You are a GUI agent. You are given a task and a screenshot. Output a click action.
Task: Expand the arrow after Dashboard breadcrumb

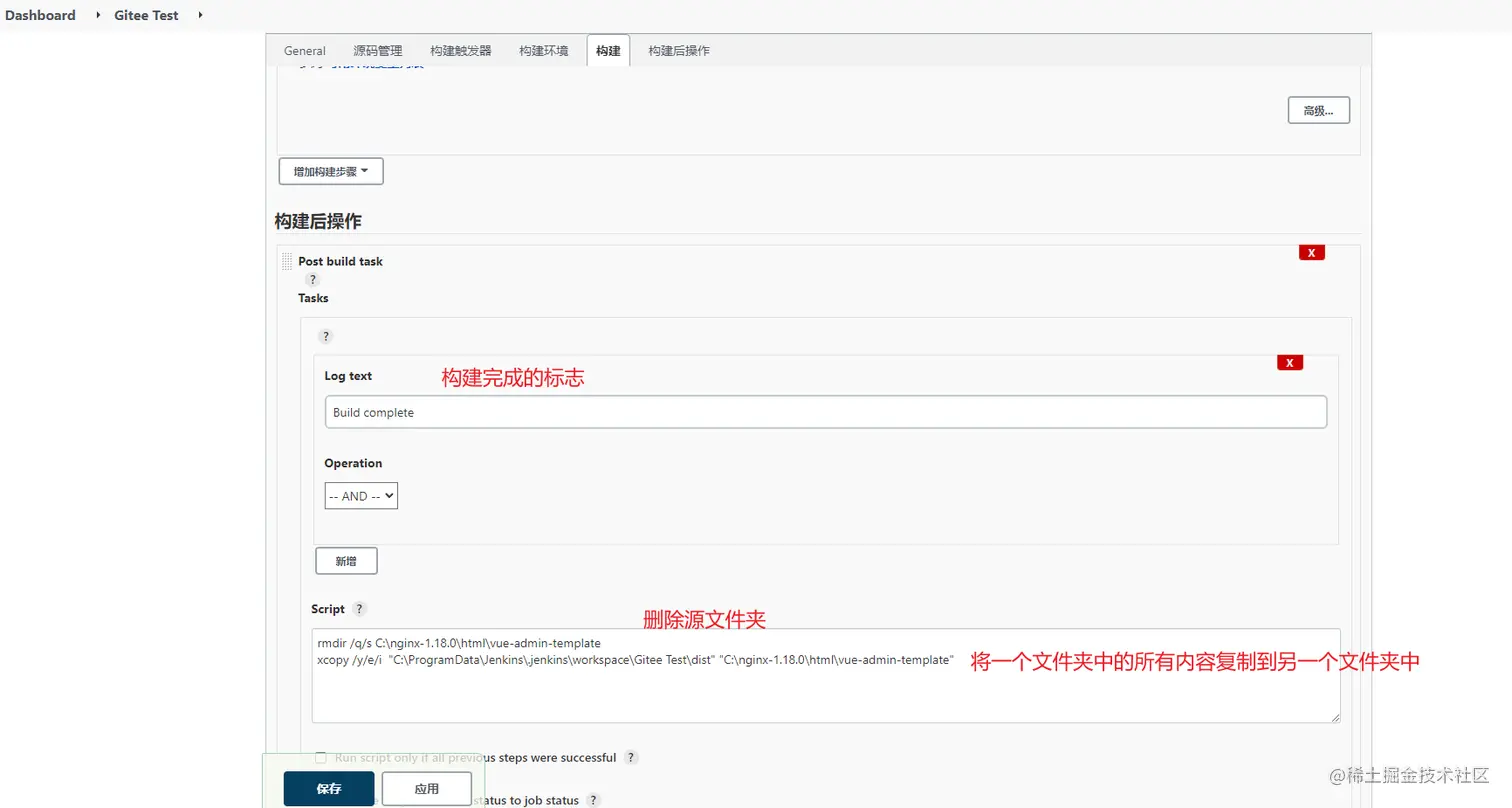pos(98,15)
